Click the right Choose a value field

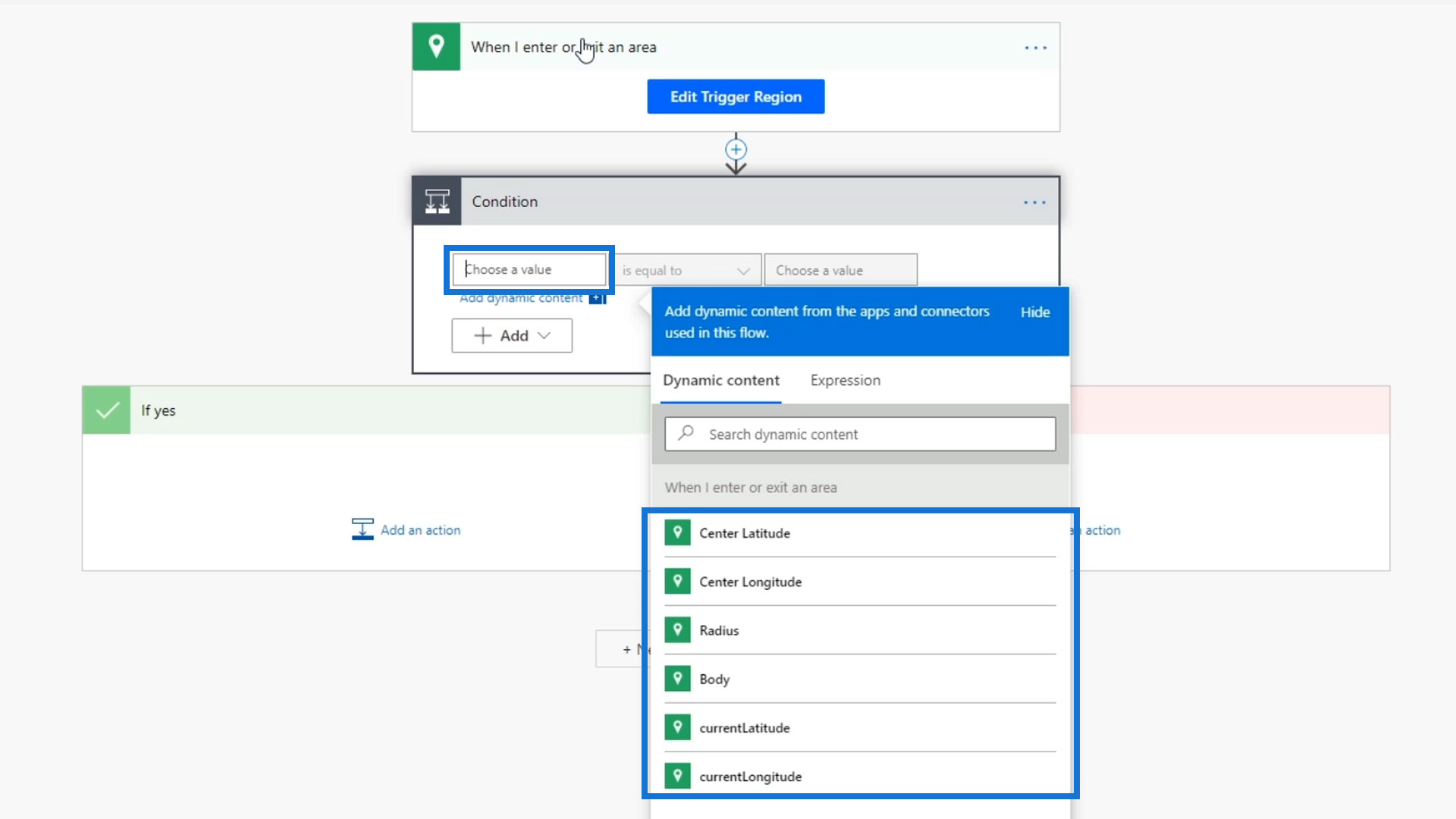(x=840, y=270)
